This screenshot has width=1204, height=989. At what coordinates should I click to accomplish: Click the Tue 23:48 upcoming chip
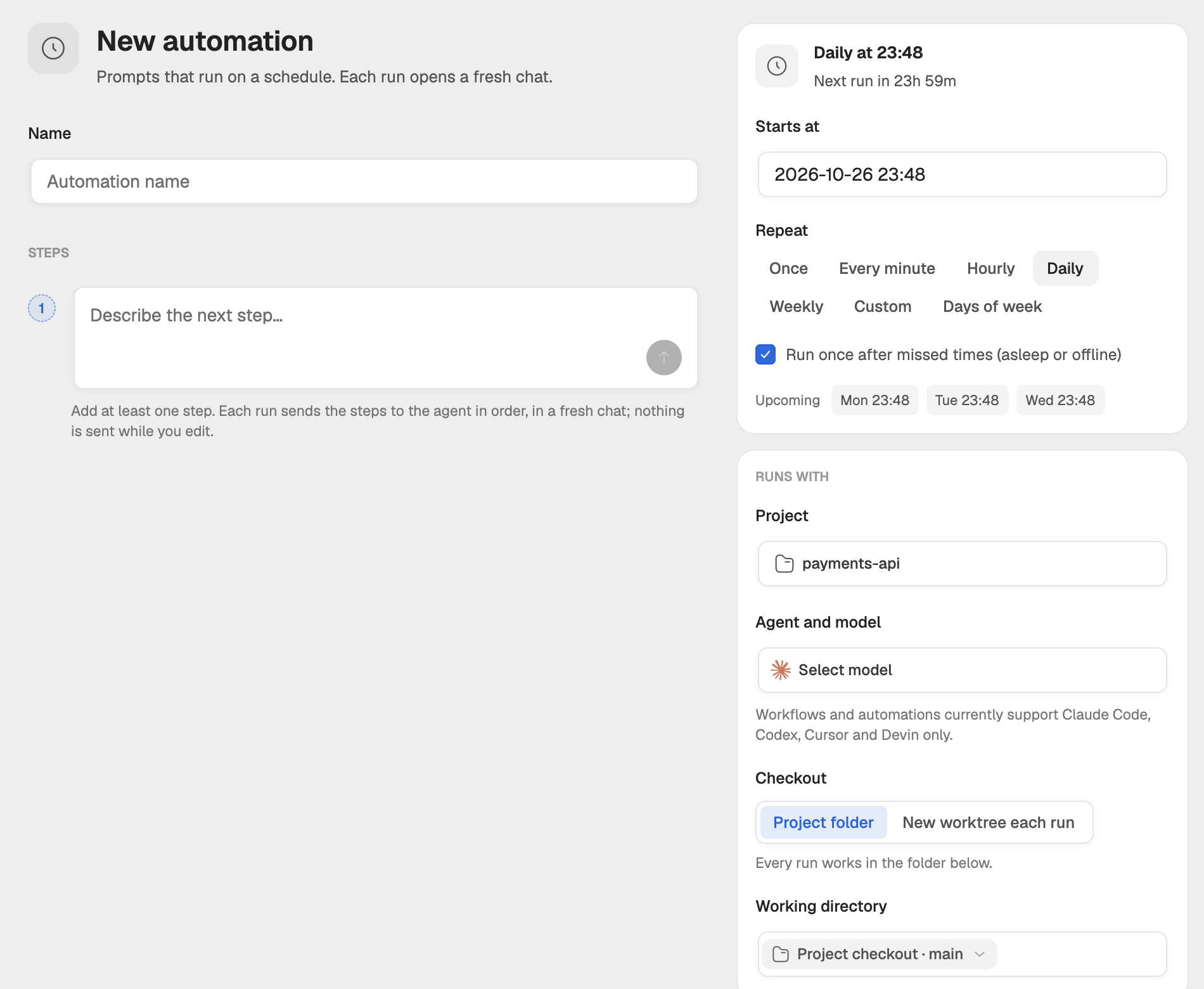967,400
